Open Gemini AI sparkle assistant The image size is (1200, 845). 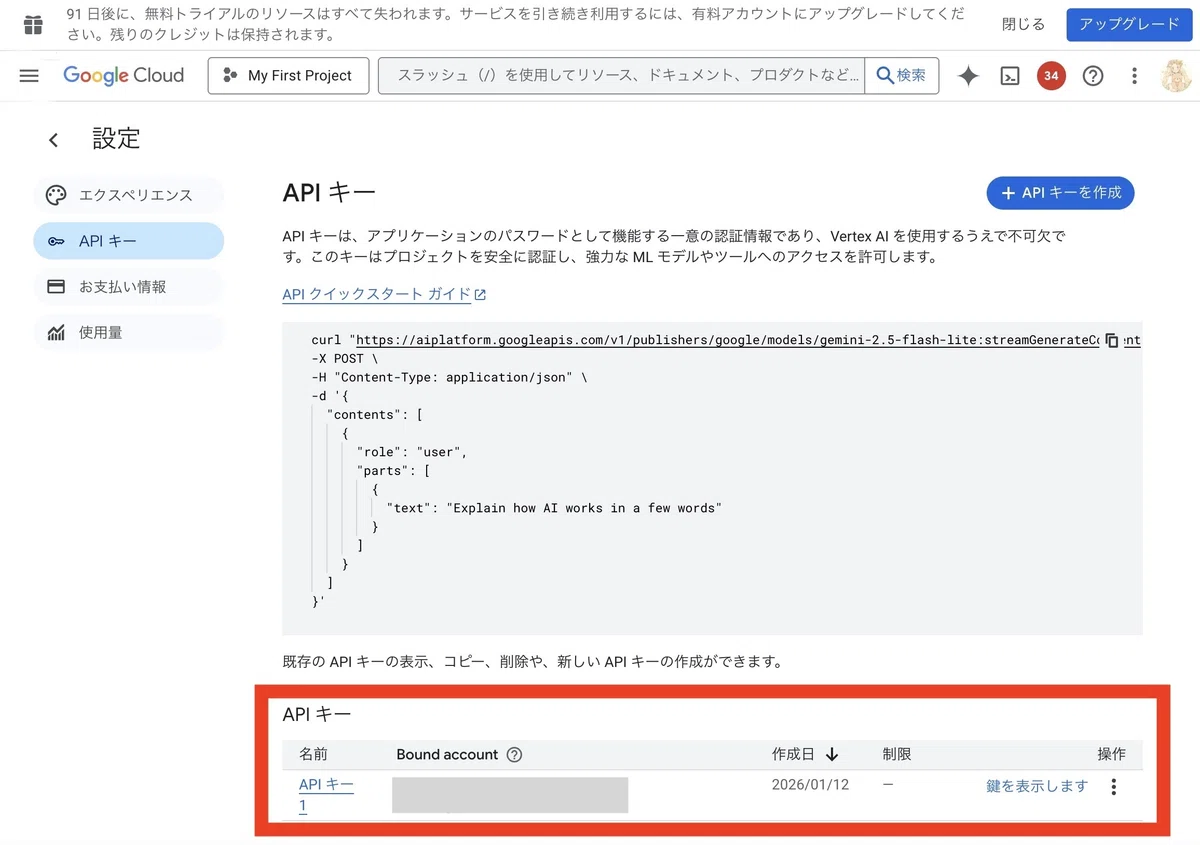[968, 75]
